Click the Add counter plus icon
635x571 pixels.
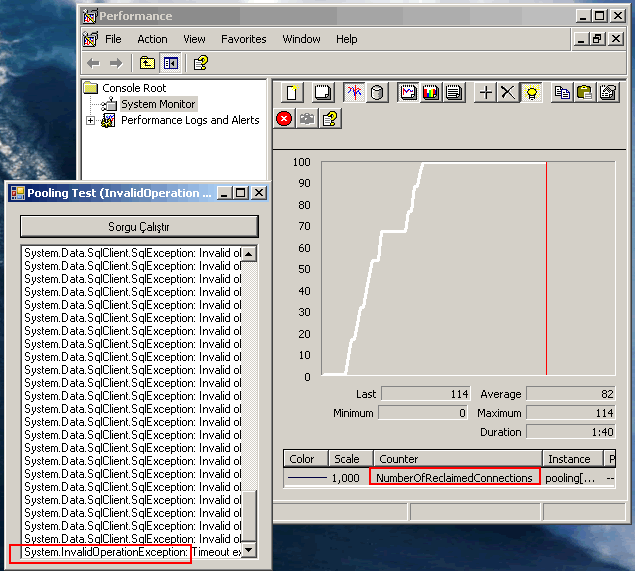(x=486, y=93)
